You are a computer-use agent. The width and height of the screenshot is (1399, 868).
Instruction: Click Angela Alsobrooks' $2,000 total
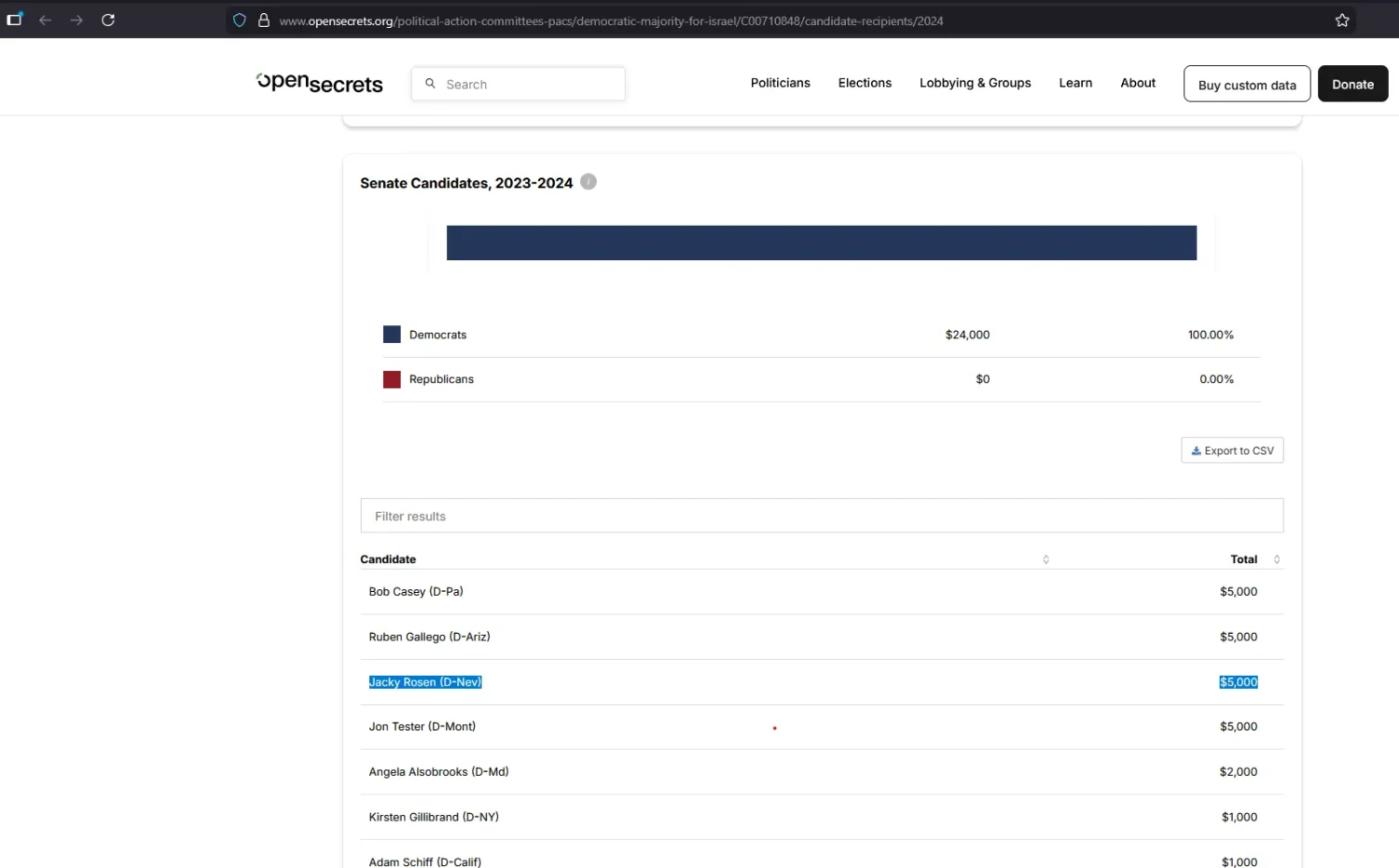(1239, 772)
